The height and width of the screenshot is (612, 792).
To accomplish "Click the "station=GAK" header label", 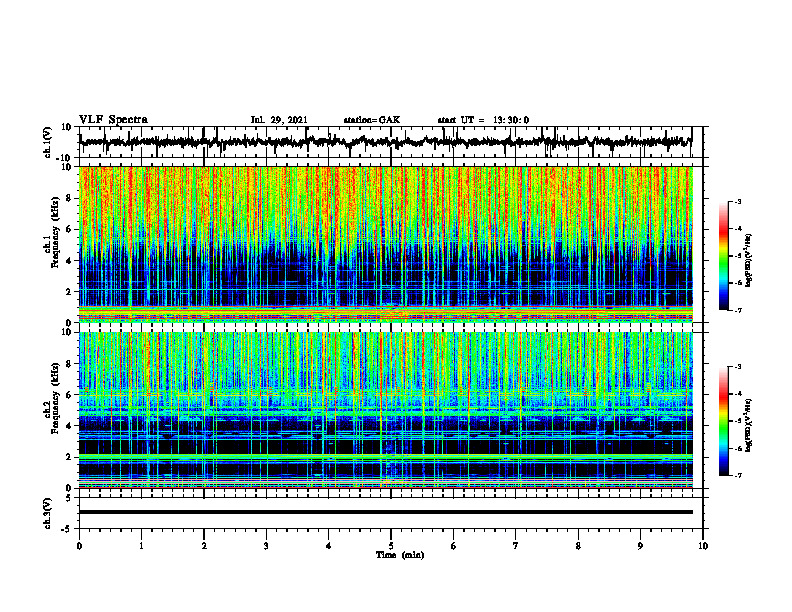I will [372, 120].
